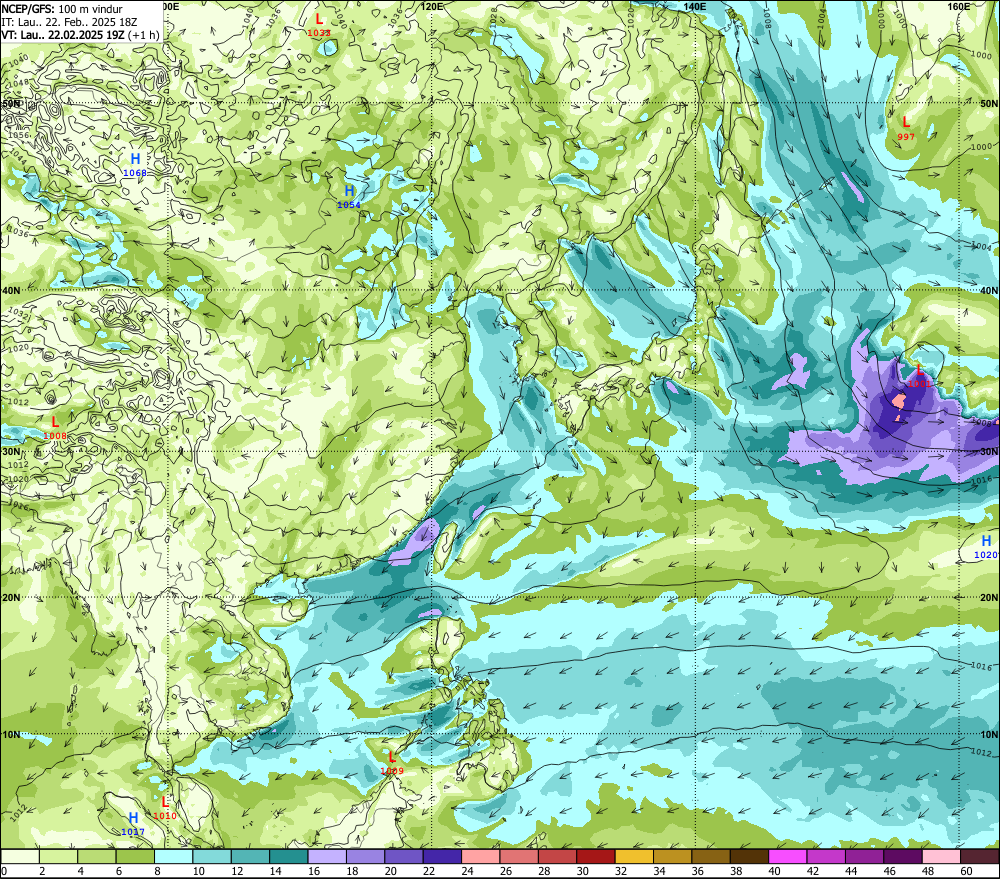
Task: Select the low pressure marker L 1001
Action: [919, 376]
